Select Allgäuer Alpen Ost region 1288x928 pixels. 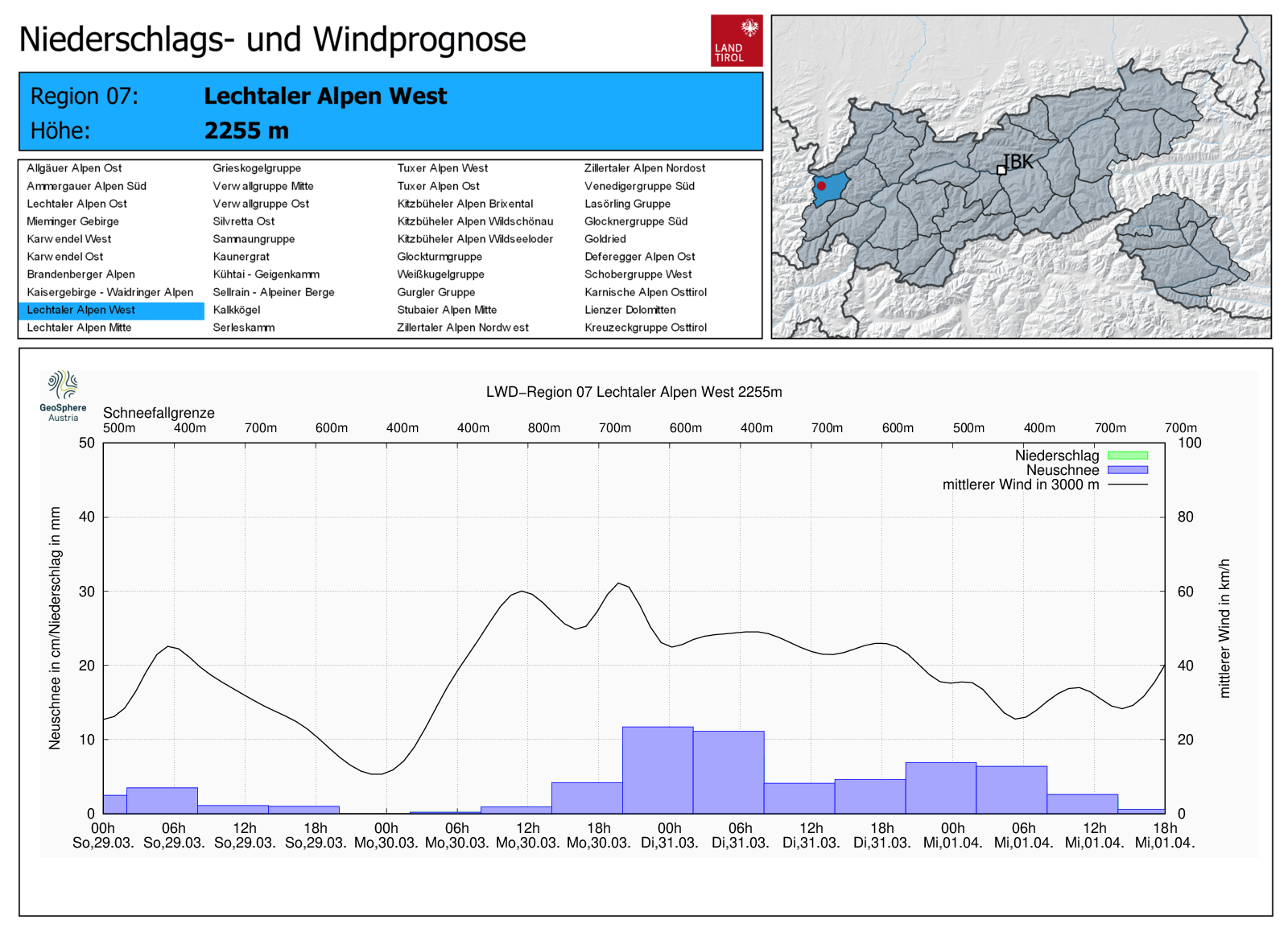pos(74,168)
